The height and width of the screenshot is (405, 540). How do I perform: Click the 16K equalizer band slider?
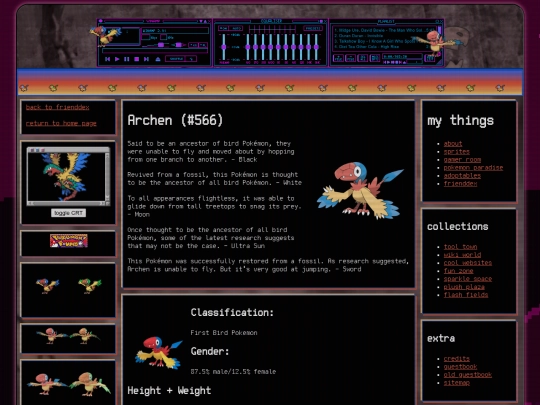tap(316, 47)
